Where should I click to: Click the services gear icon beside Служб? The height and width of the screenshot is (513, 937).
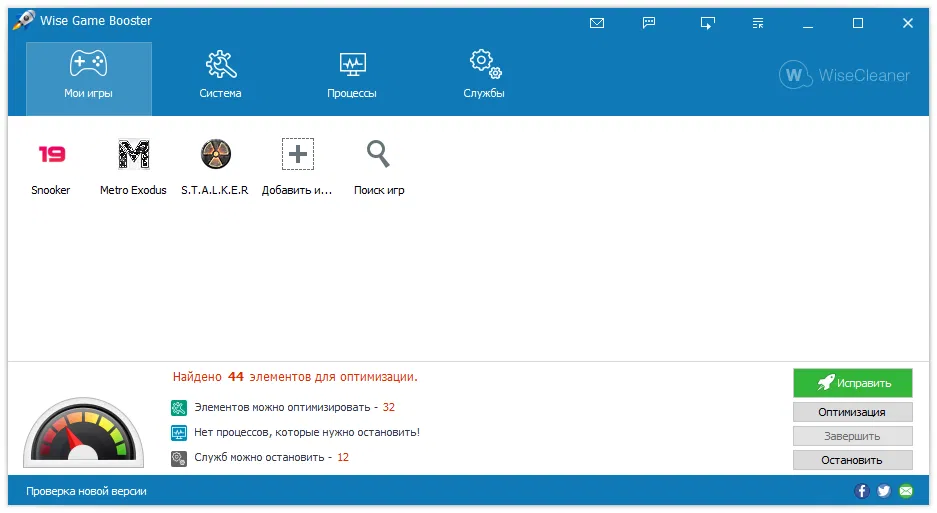point(179,458)
